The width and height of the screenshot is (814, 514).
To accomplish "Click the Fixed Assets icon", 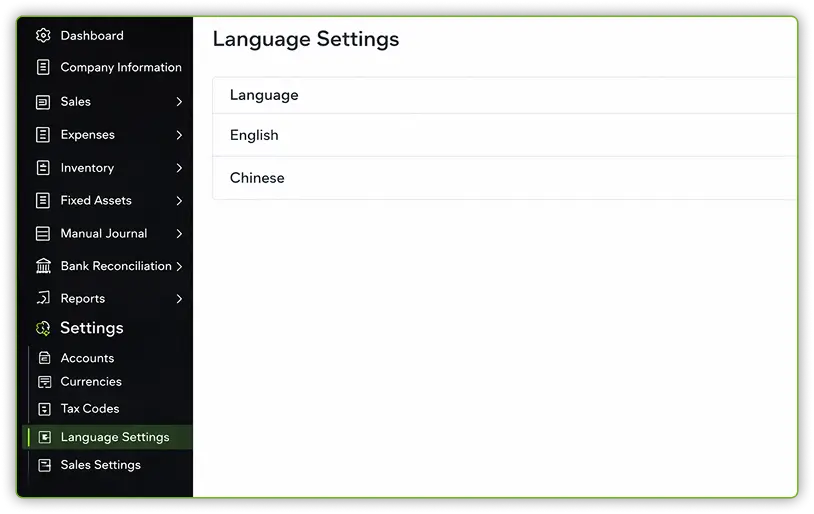I will pyautogui.click(x=43, y=201).
